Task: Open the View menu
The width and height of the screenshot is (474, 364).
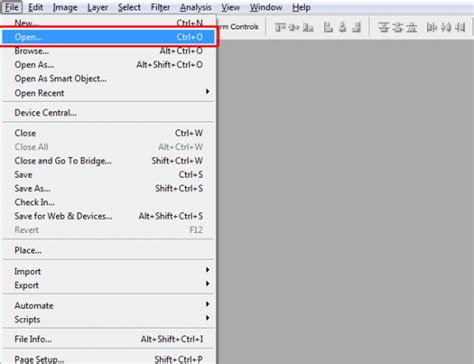Action: point(231,7)
